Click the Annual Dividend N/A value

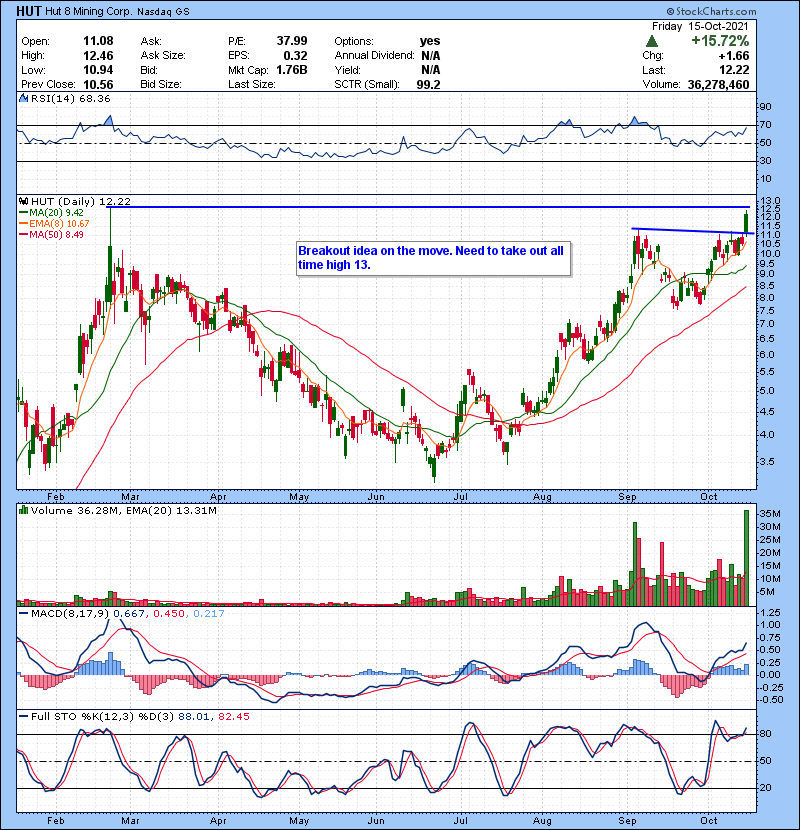431,56
